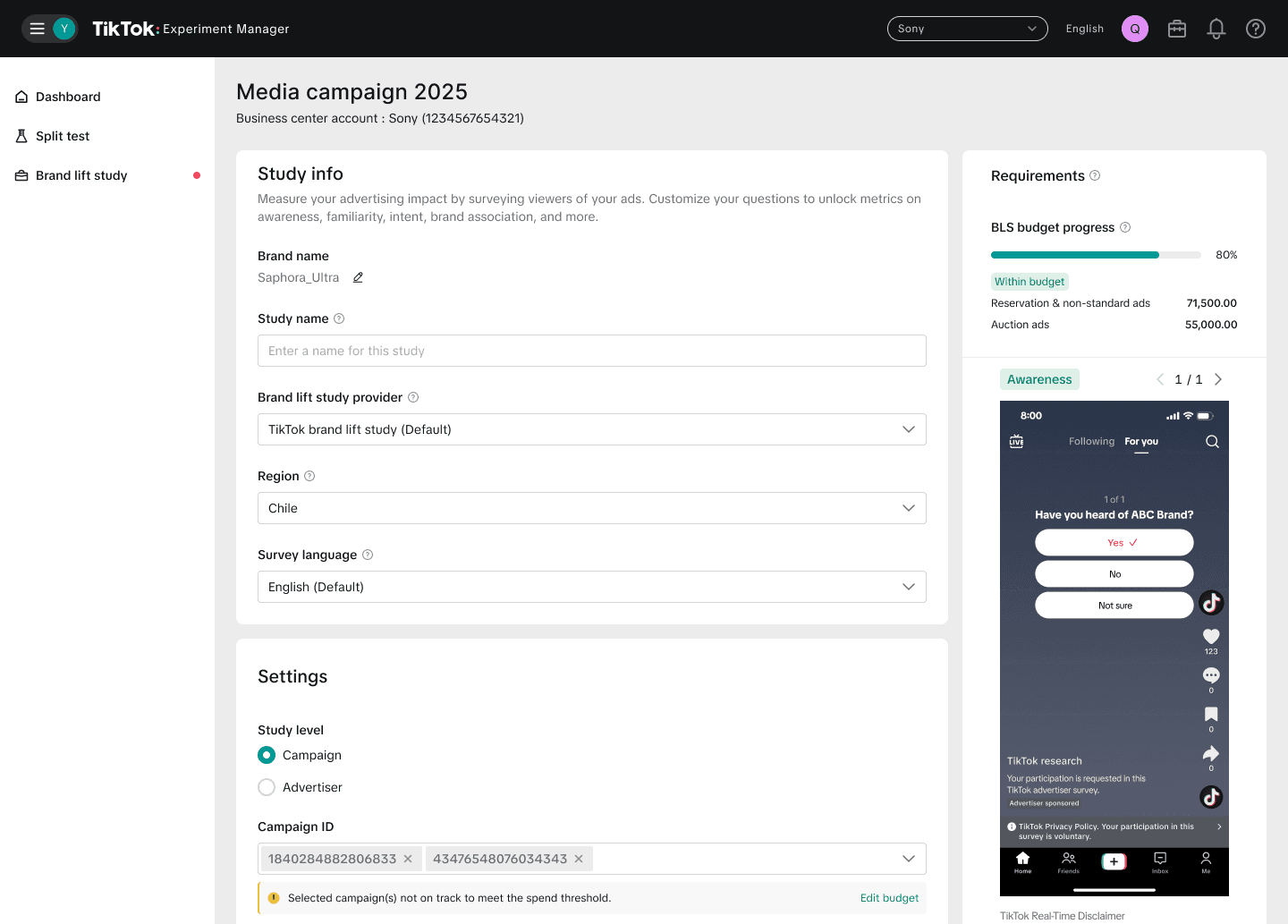Viewport: 1288px width, 924px height.
Task: Click the TikTok avatar in phone preview
Action: click(x=1211, y=603)
